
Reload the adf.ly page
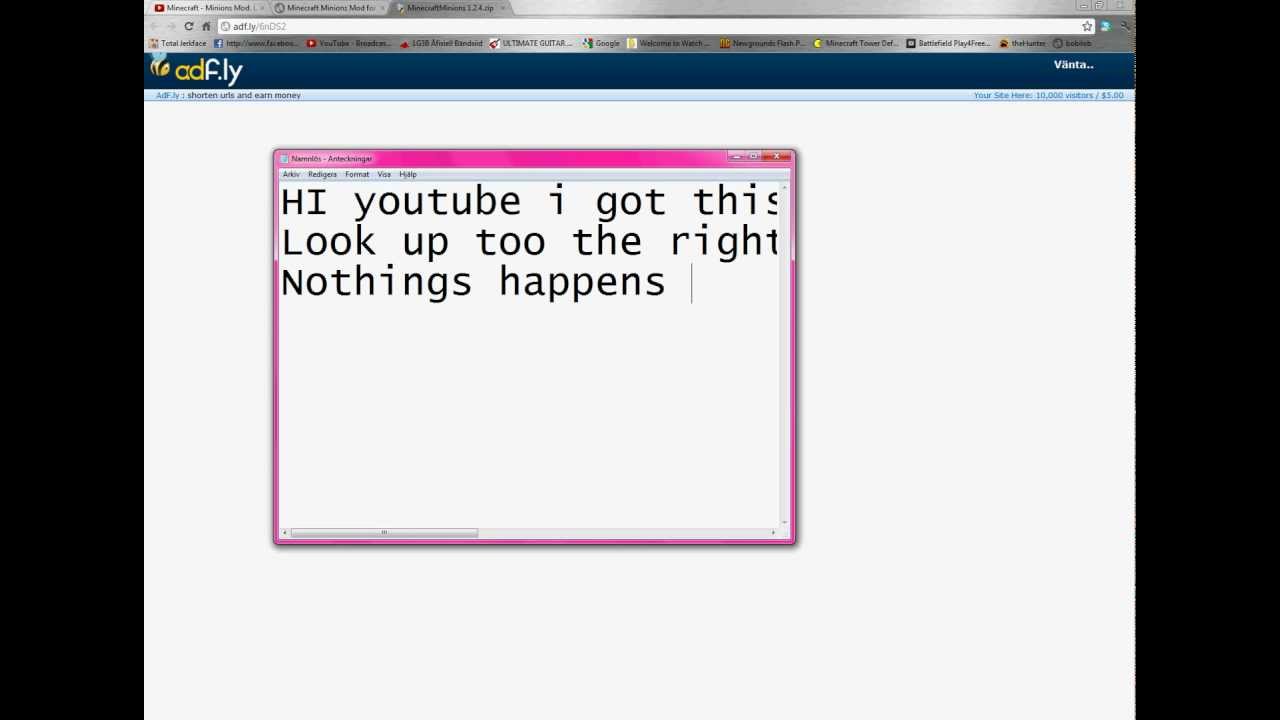(188, 26)
